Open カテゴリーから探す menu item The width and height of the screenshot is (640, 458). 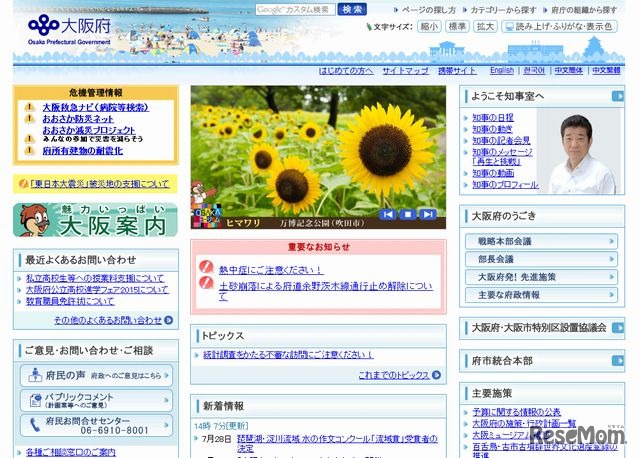[503, 10]
